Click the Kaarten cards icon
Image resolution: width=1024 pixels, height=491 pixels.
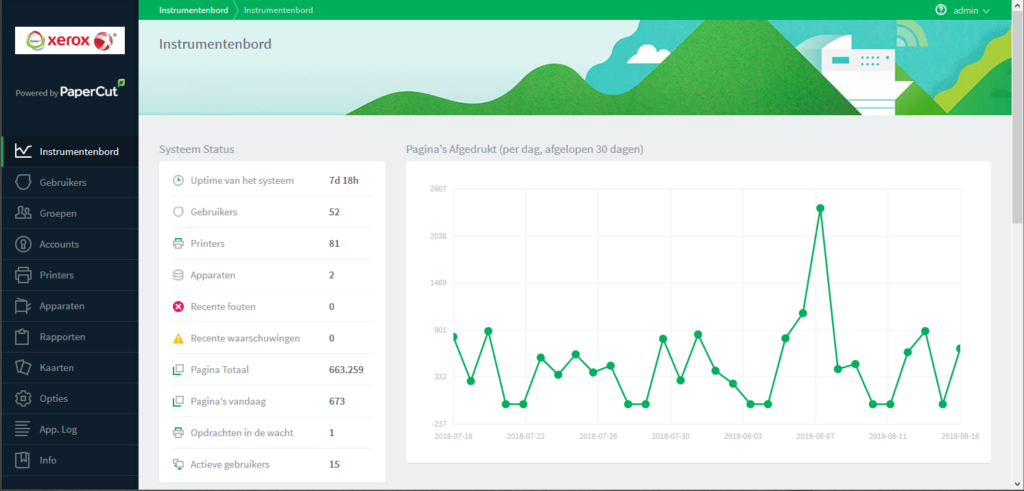pos(24,368)
